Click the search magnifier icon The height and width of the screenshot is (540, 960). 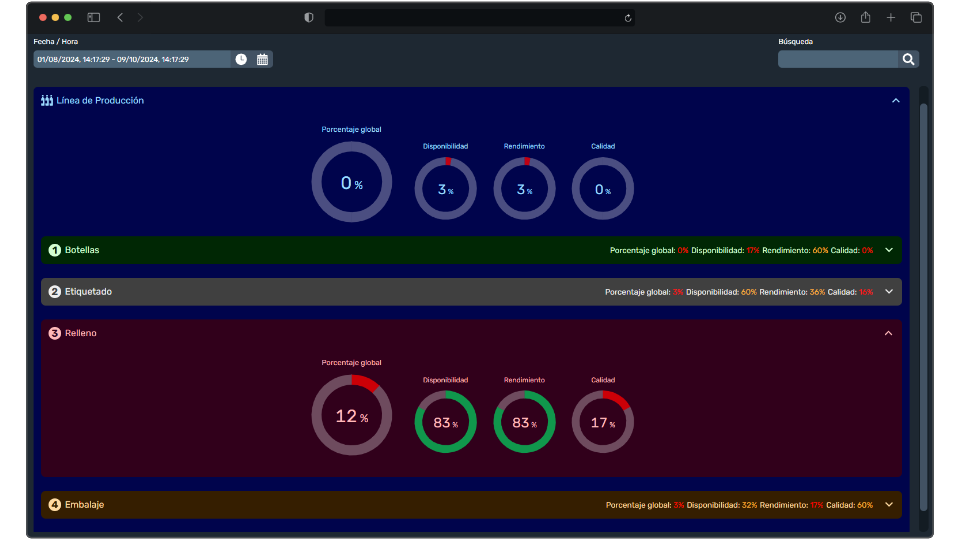(x=908, y=60)
